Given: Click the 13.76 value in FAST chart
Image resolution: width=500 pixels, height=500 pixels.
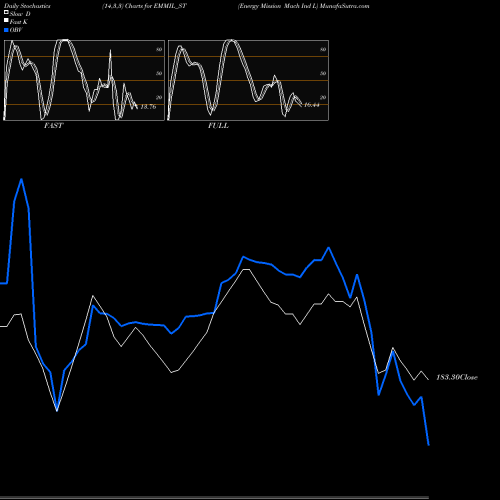Looking at the screenshot, I should click(x=148, y=107).
